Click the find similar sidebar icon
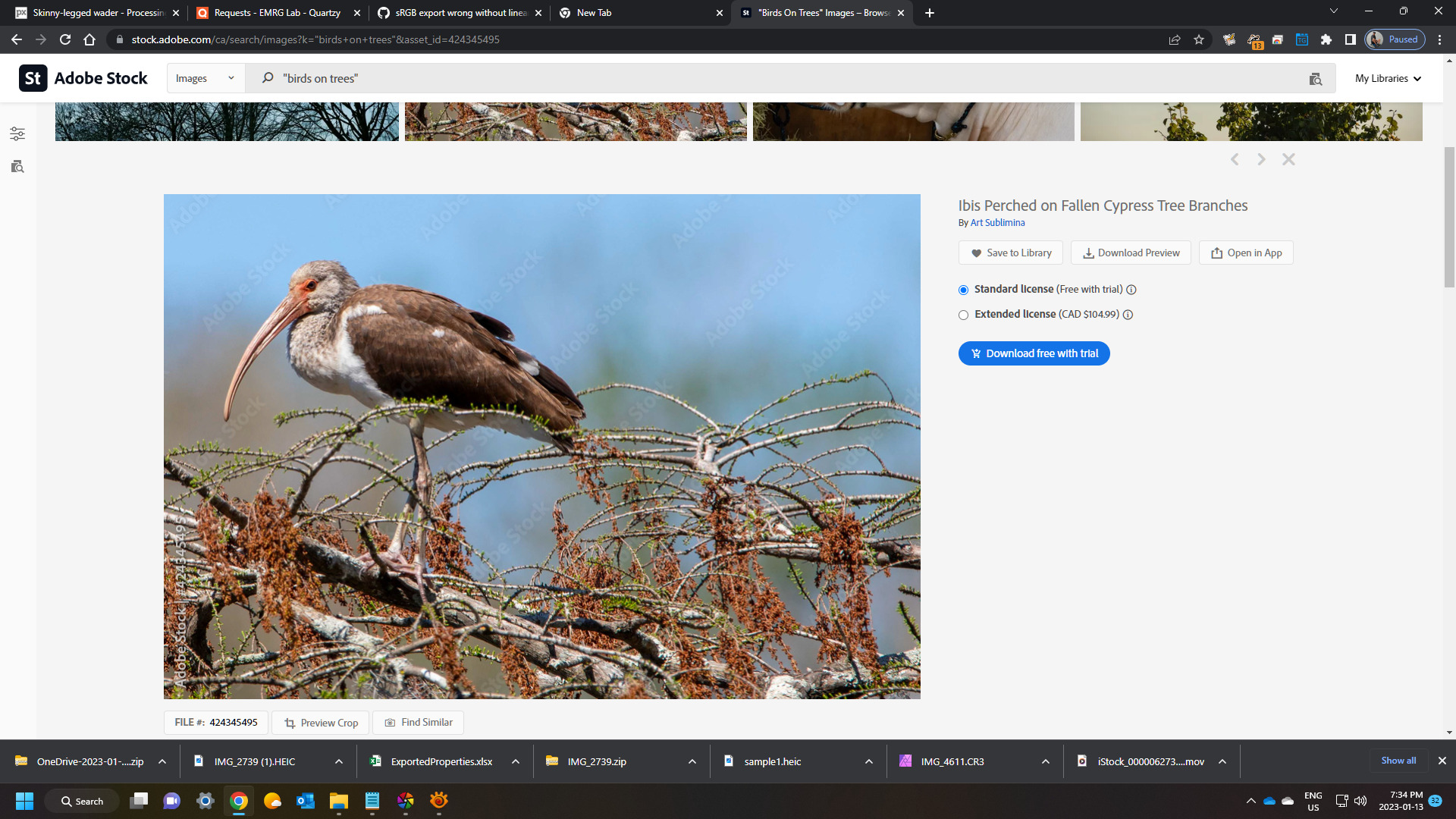Image resolution: width=1456 pixels, height=819 pixels. [x=17, y=167]
